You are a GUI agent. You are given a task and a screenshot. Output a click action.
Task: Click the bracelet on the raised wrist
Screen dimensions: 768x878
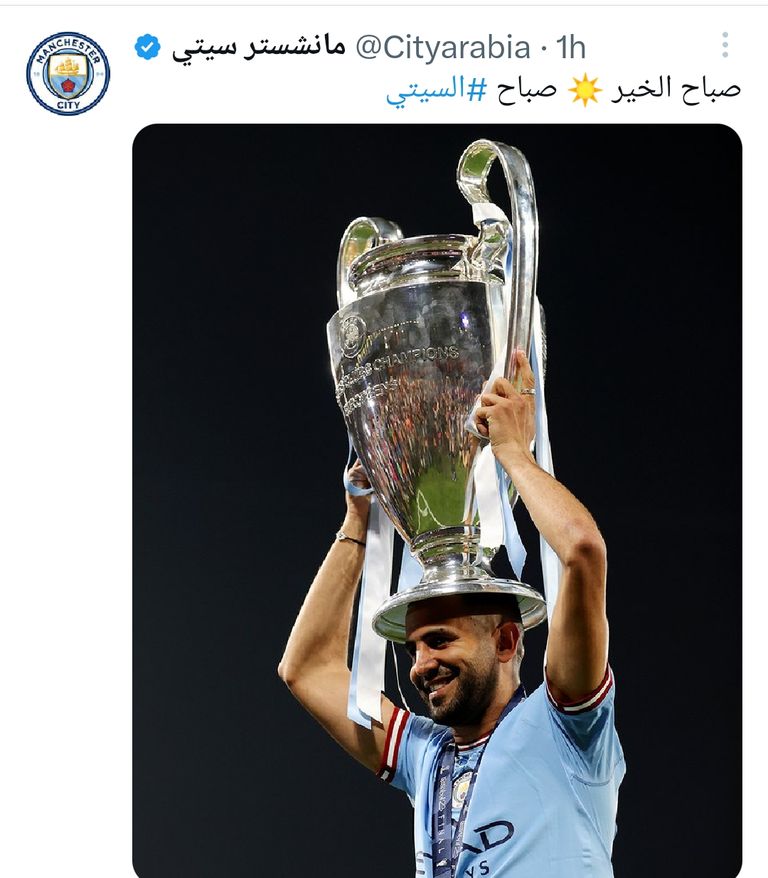(351, 539)
